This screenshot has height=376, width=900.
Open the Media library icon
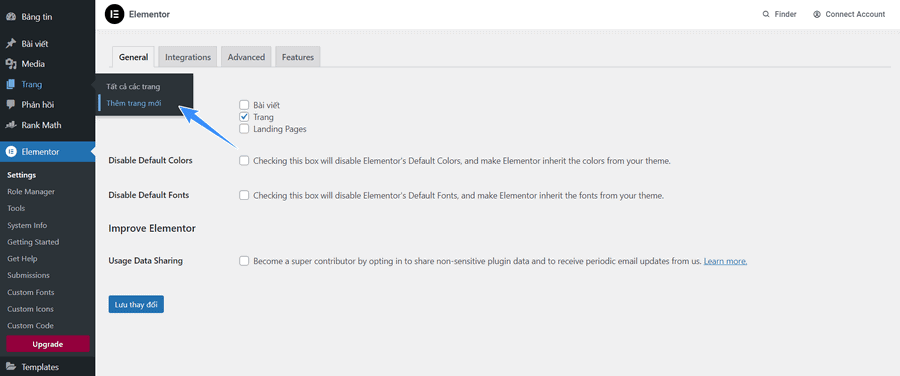point(10,64)
